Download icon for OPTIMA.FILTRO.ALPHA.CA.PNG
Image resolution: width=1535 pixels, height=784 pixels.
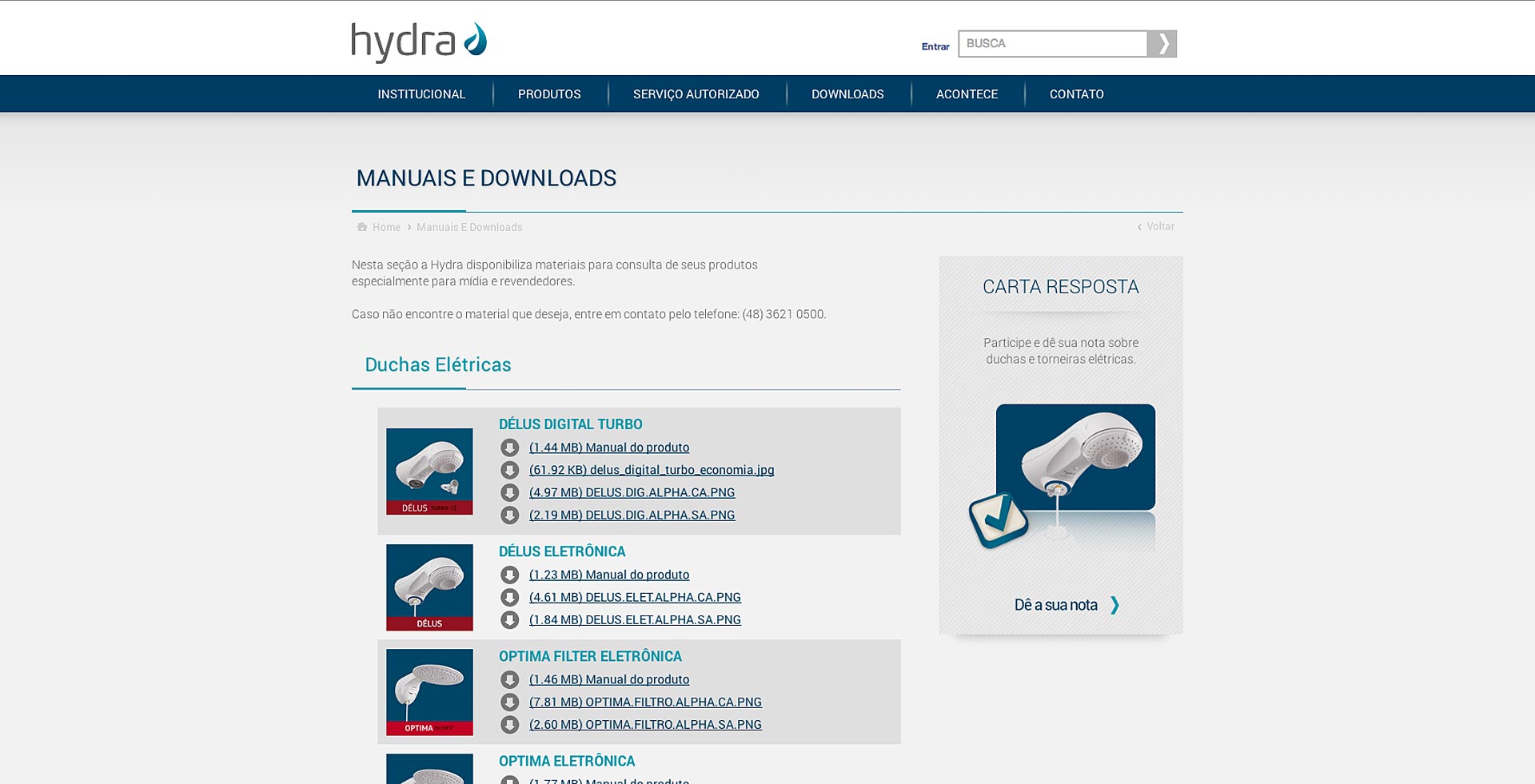pos(509,702)
